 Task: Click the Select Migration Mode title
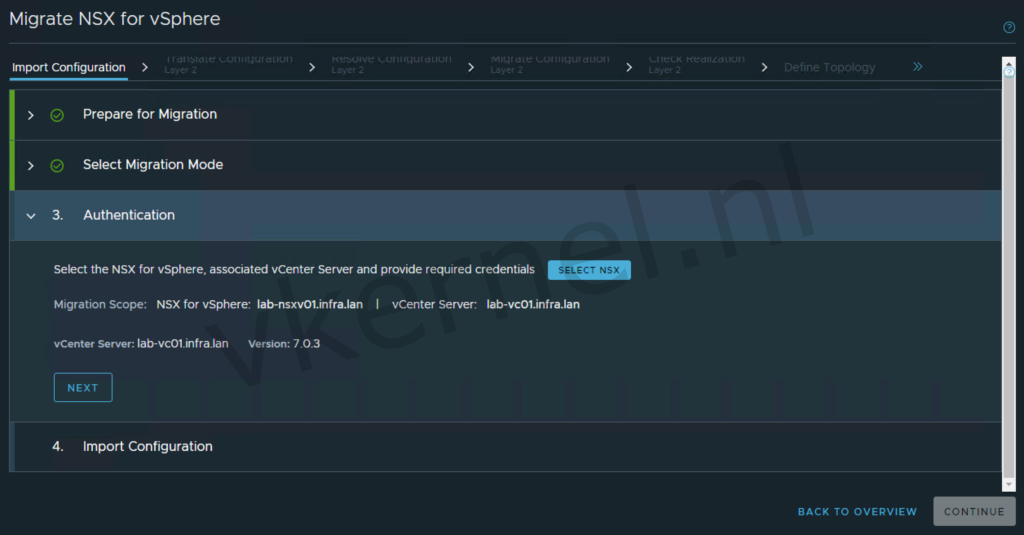[x=153, y=165]
